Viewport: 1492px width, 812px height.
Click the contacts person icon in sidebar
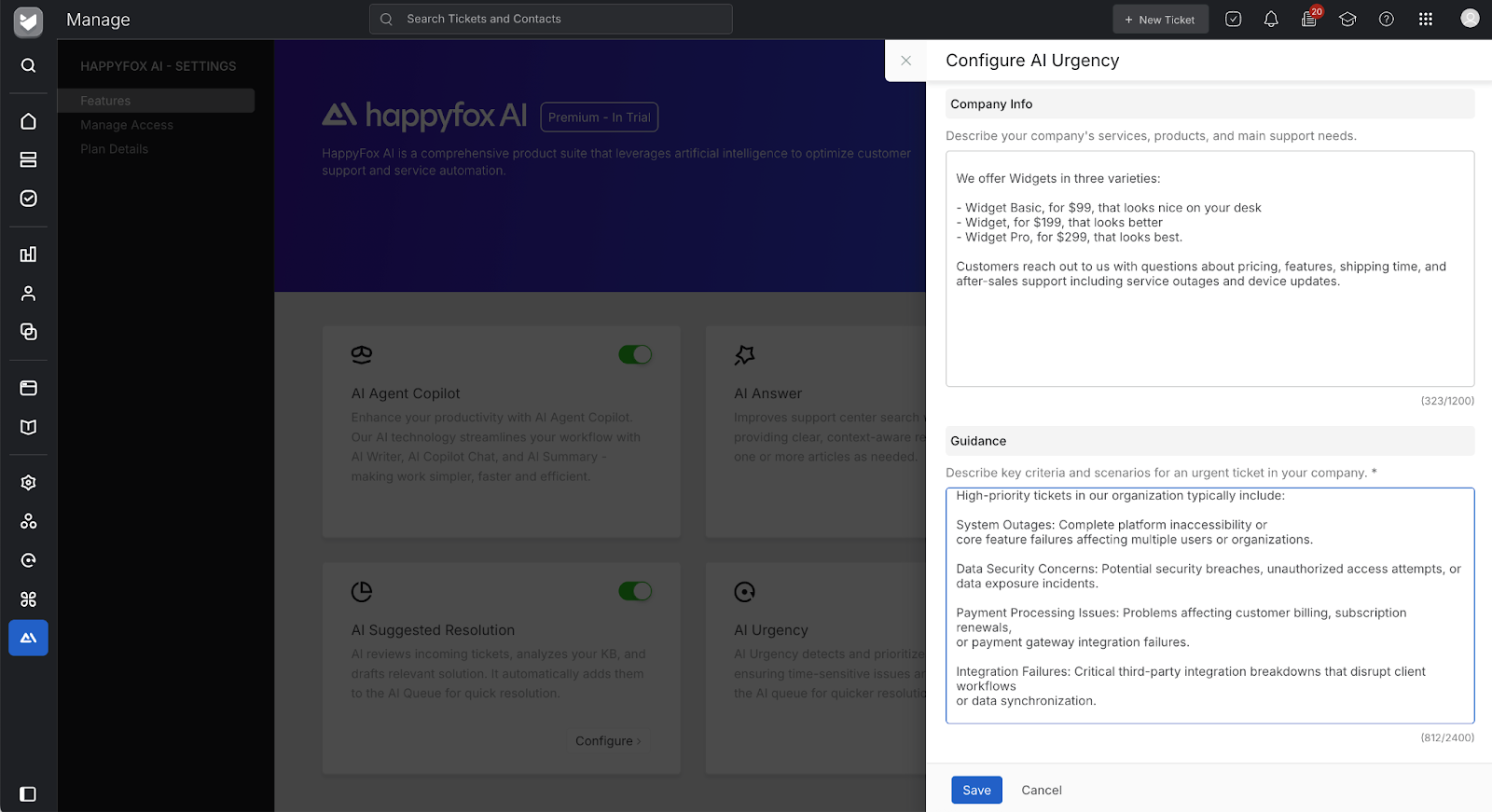[x=29, y=294]
